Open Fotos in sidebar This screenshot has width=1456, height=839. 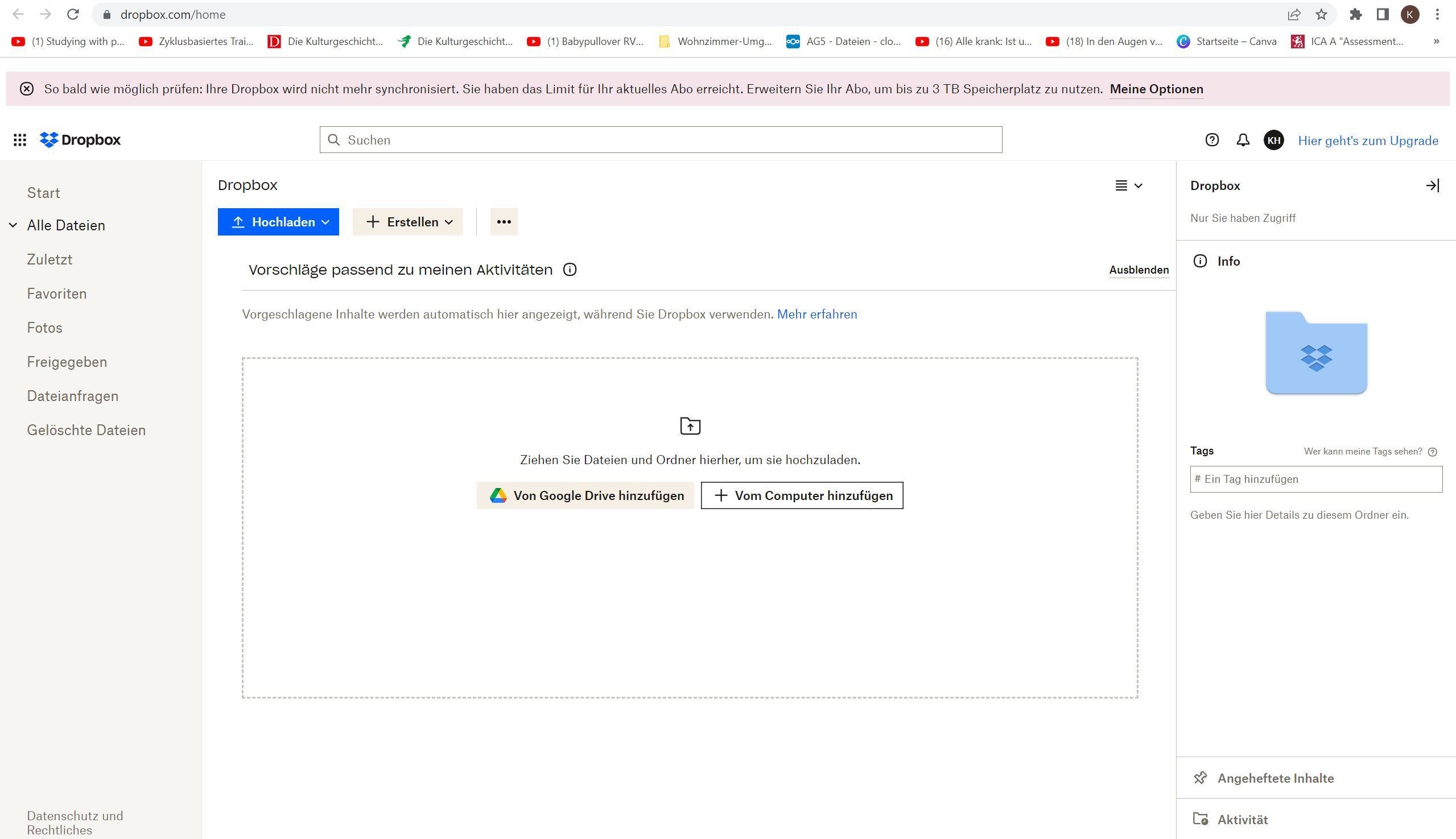(x=44, y=328)
